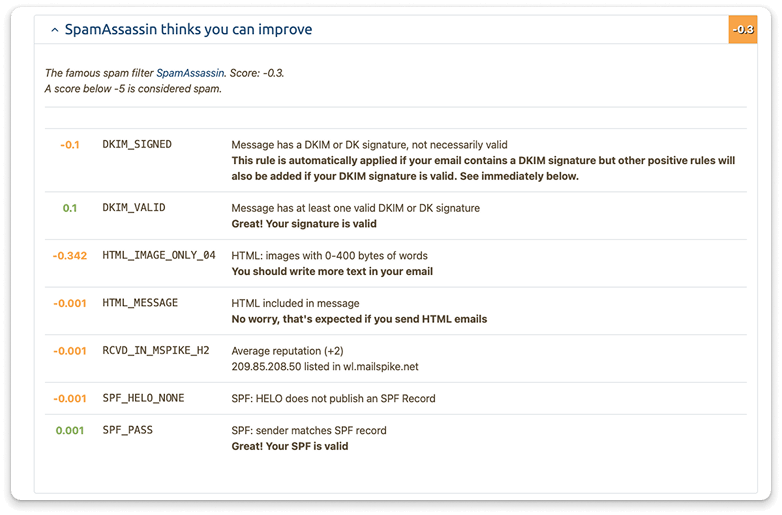
Task: Click '209.85.208.50 listed in wl.mailspike.net' text
Action: (x=325, y=366)
